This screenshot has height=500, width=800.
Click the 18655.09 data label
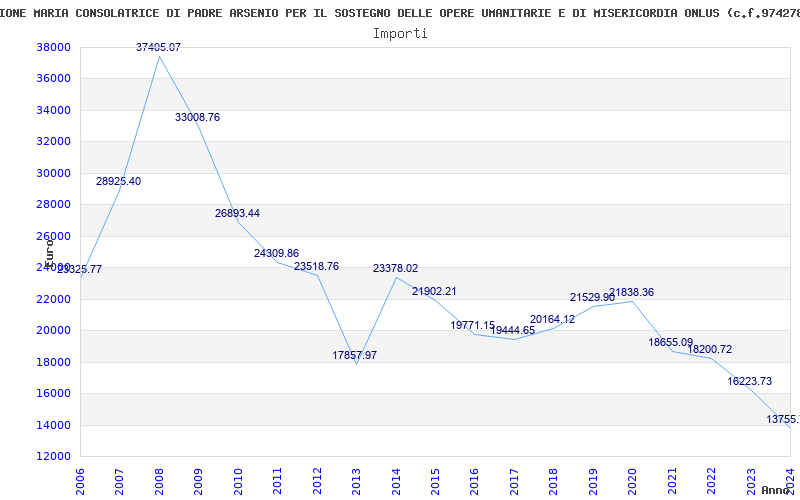[671, 342]
